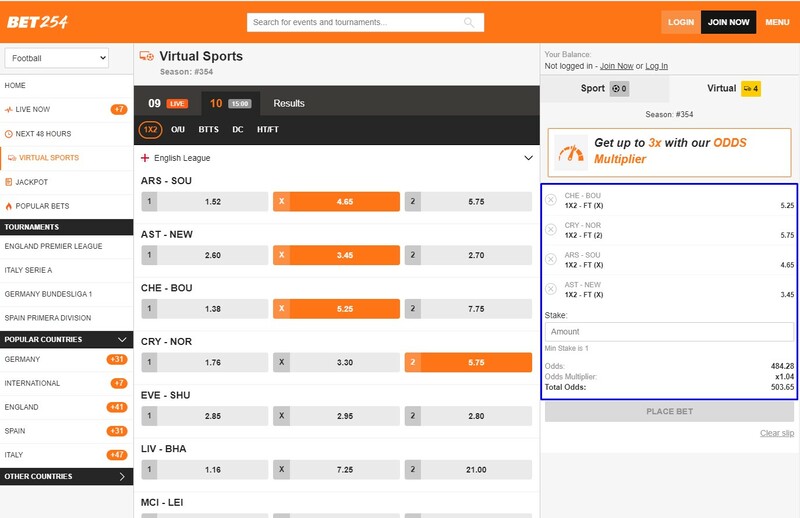Select GERMANY in popular countries
800x518 pixels.
pyautogui.click(x=66, y=359)
